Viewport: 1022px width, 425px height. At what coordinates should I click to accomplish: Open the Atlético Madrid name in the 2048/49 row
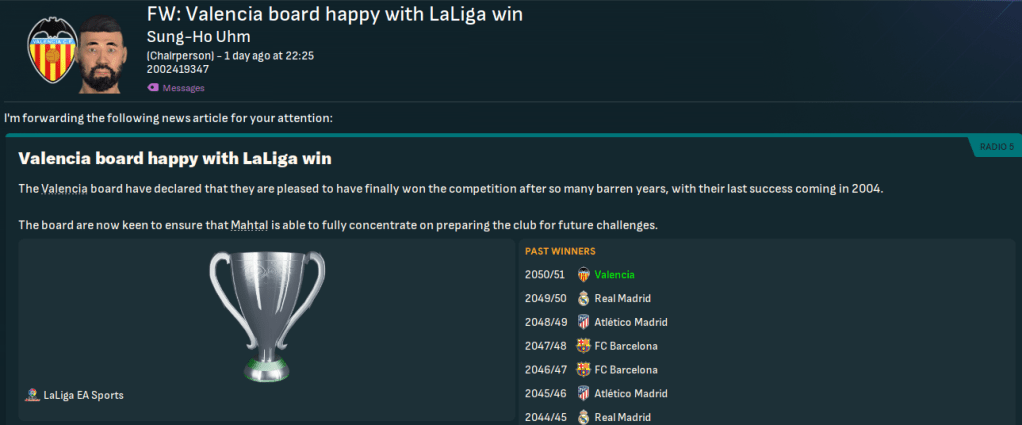[x=630, y=322]
